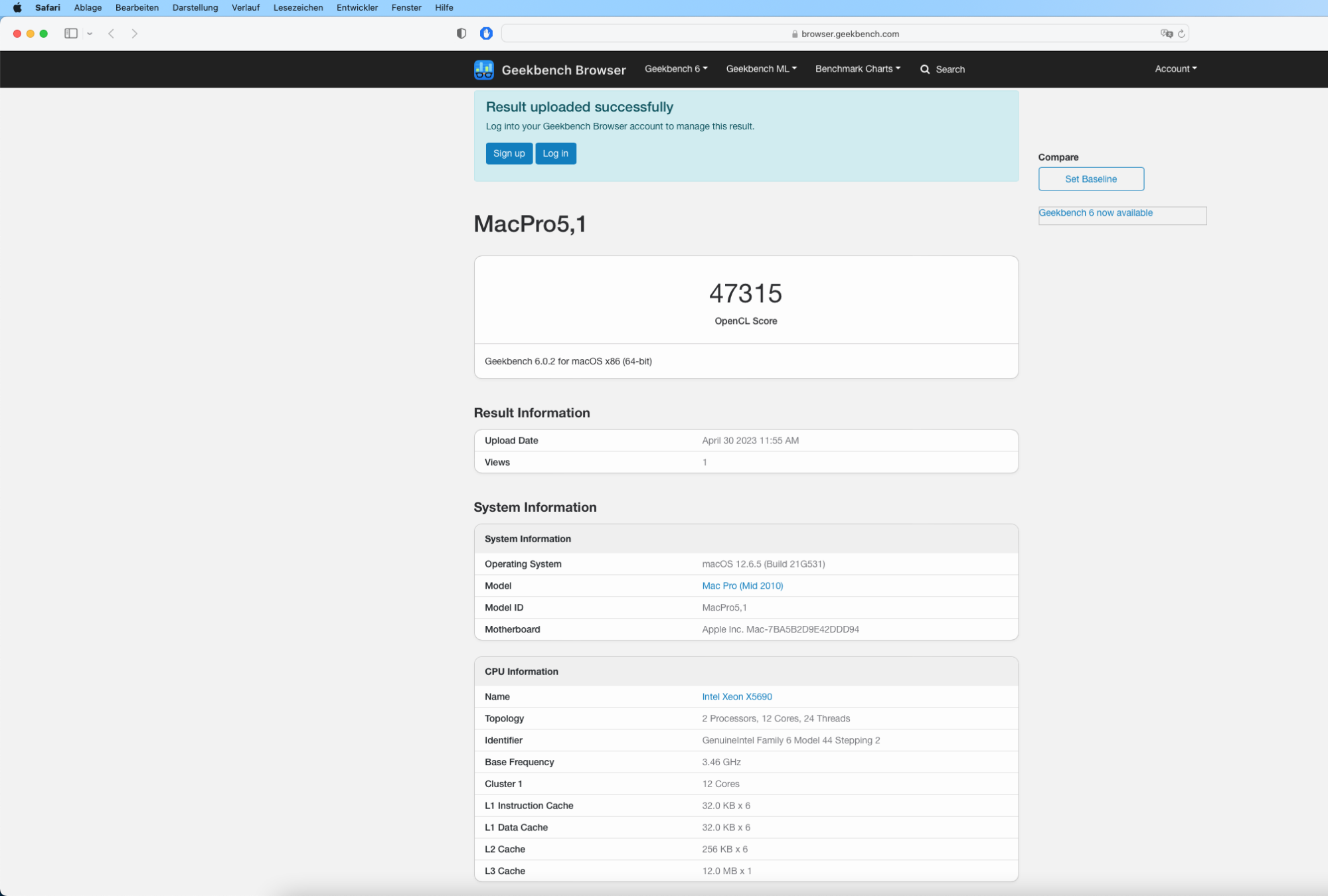
Task: Click the forward navigation arrow
Action: pos(135,34)
